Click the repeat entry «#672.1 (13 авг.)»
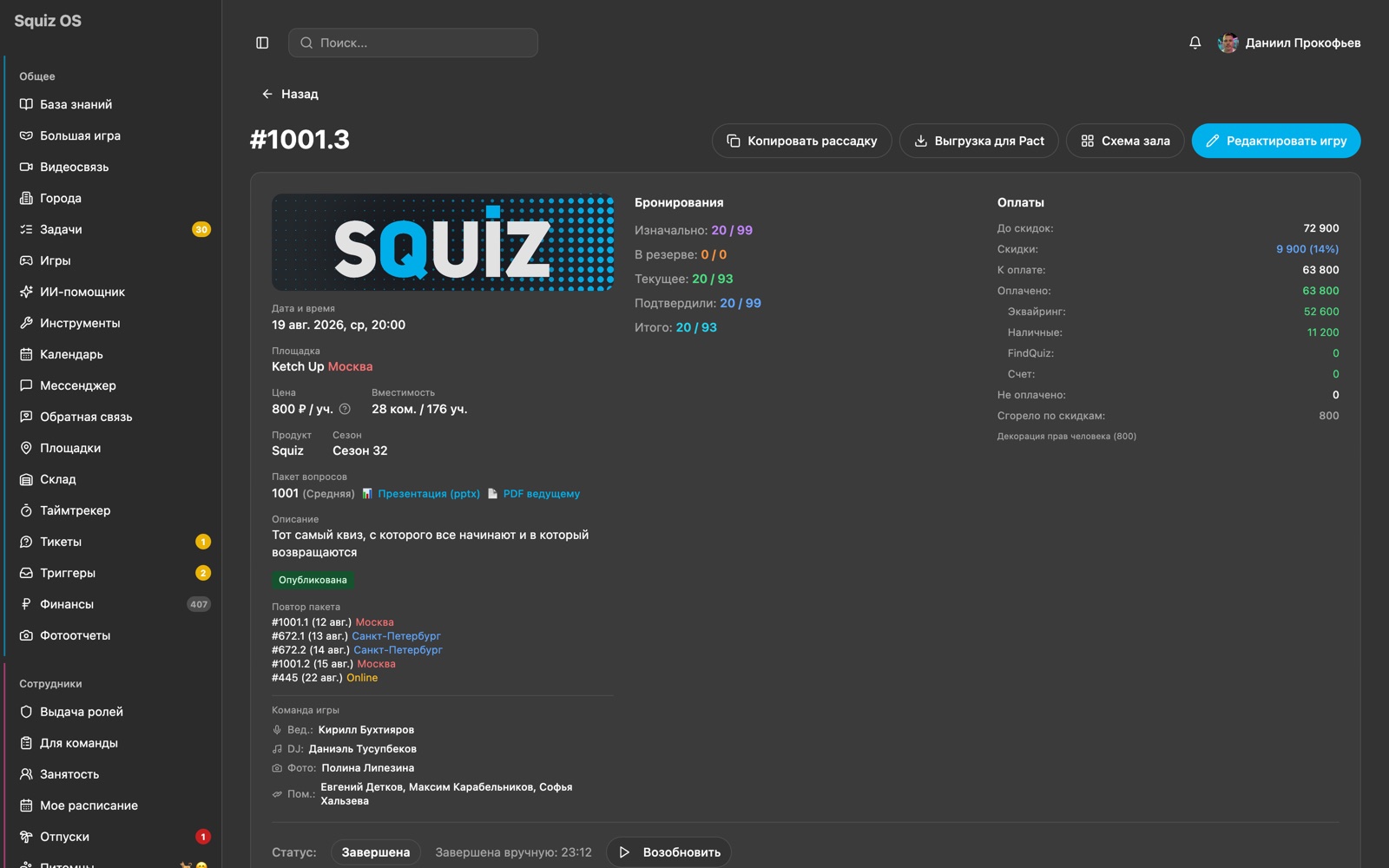Viewport: 1389px width, 868px height. [310, 636]
